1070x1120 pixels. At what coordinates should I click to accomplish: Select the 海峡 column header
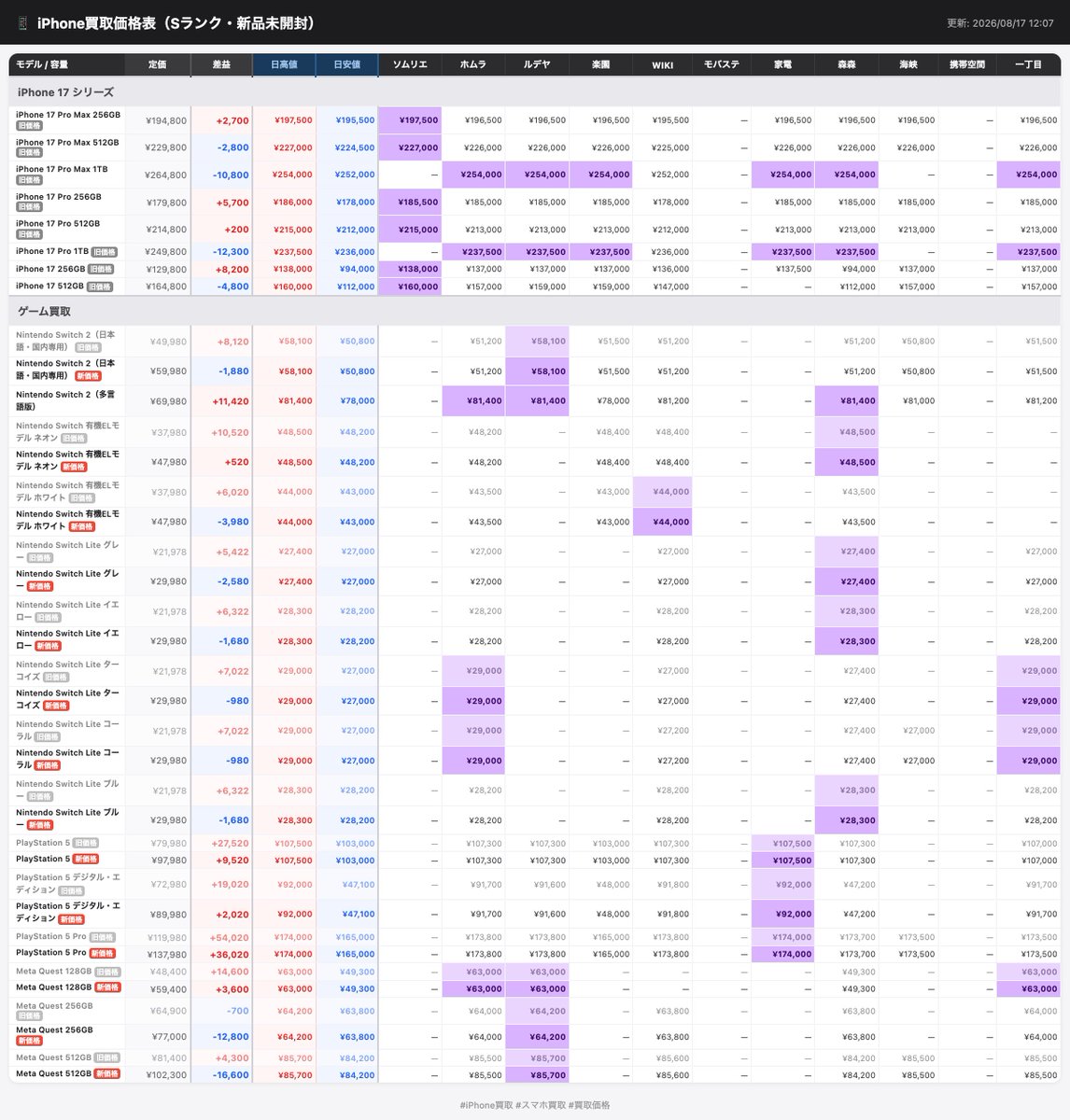(x=908, y=64)
